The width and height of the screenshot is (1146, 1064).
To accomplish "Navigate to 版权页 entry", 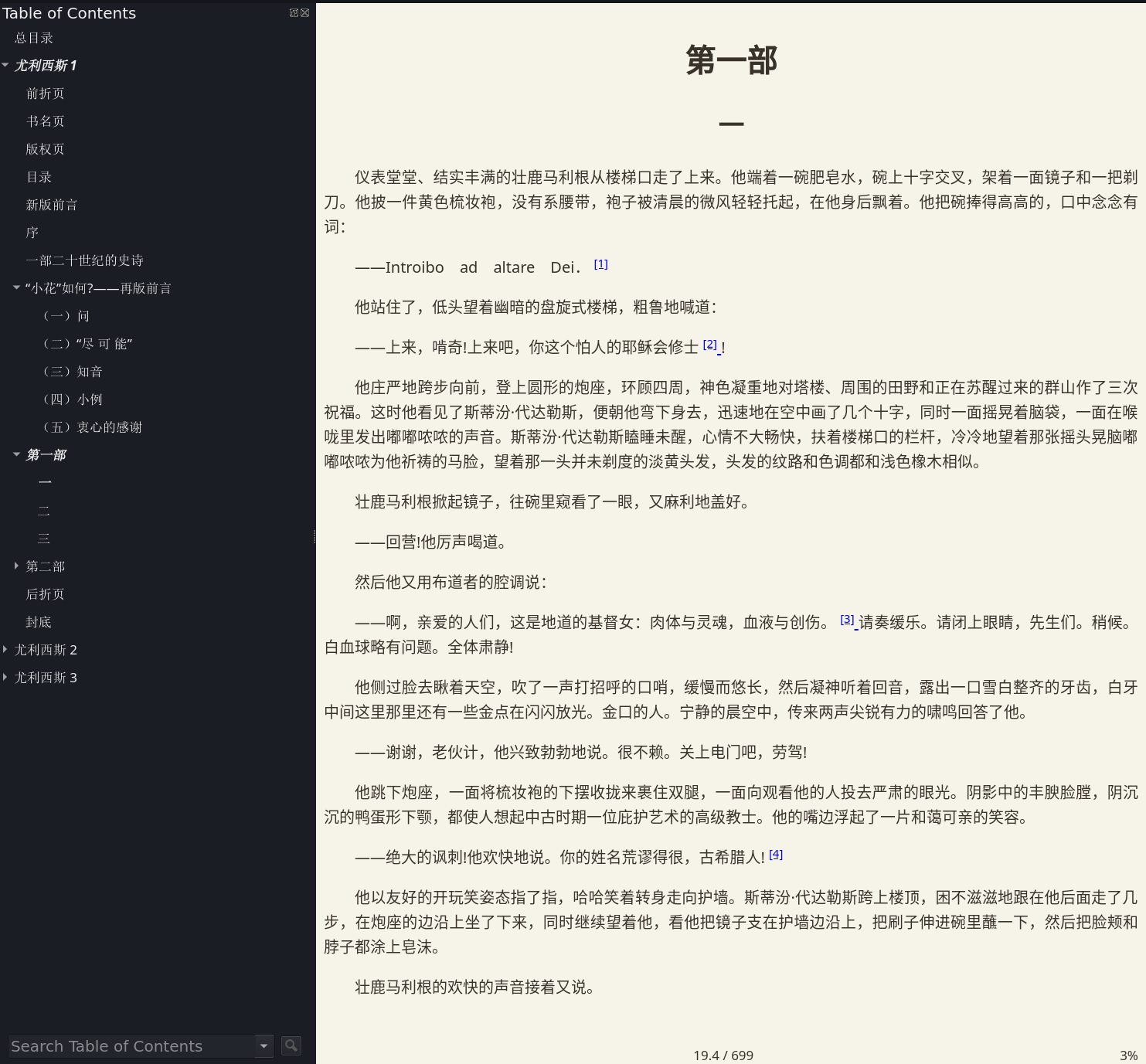I will (46, 149).
